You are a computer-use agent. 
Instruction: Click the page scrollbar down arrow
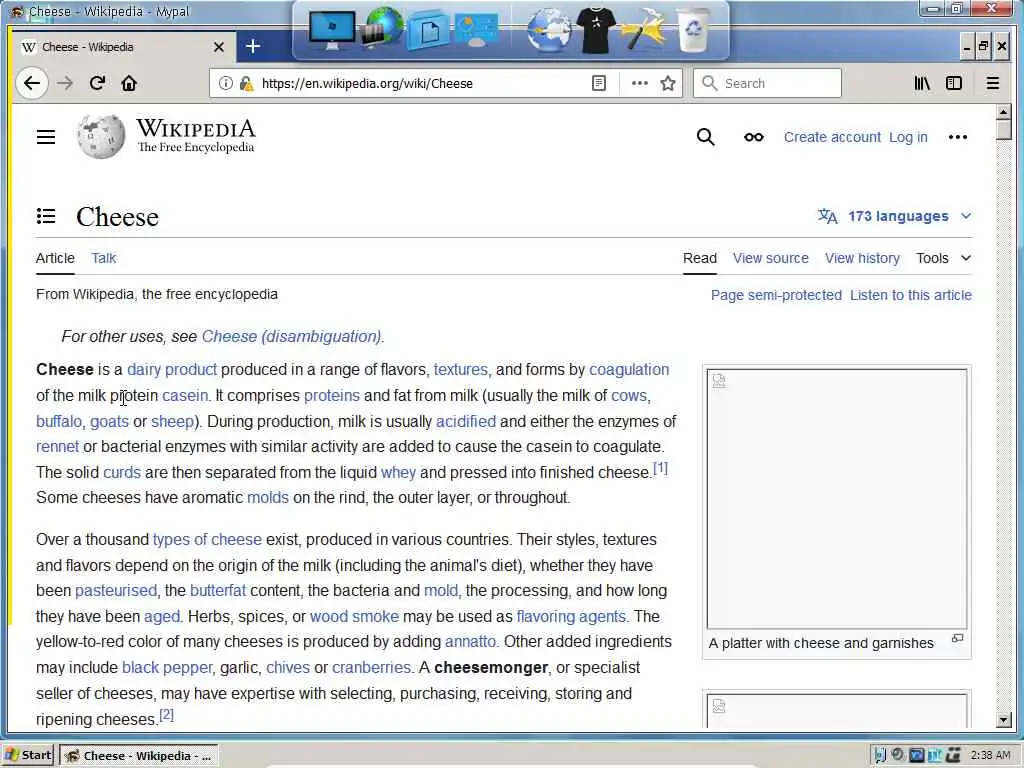(1004, 720)
